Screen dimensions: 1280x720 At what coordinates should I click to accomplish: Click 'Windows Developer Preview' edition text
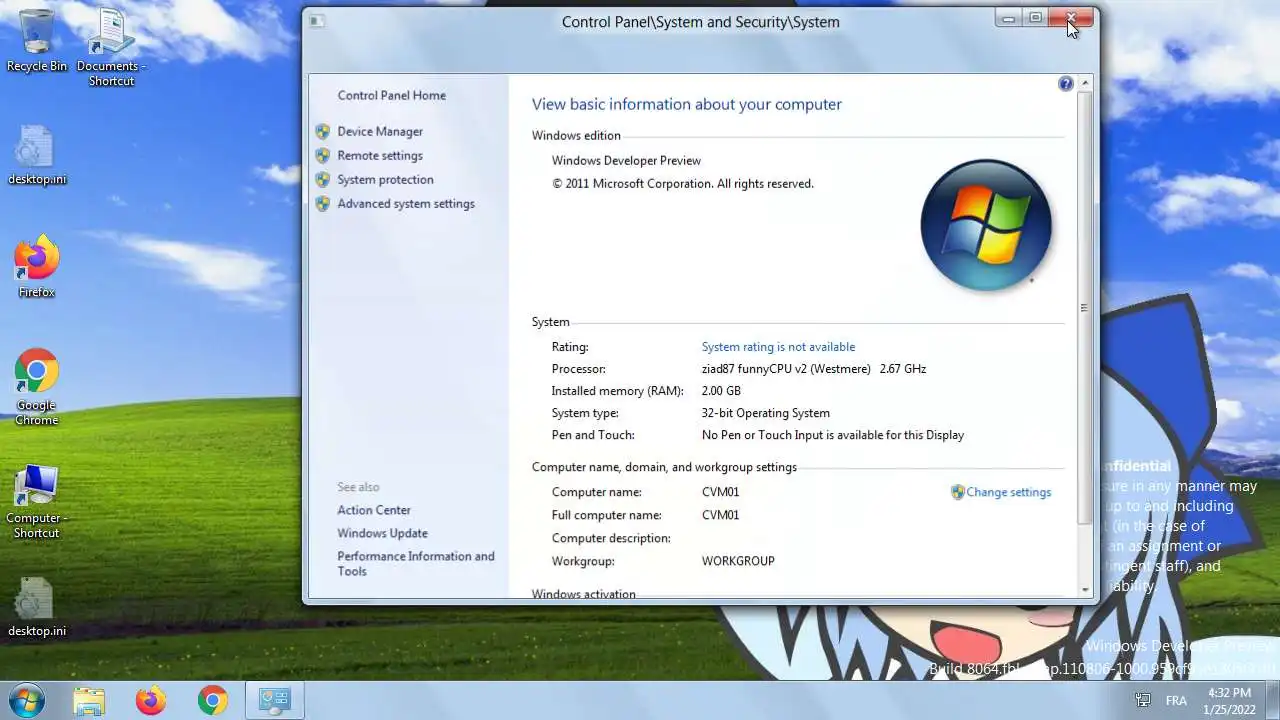tap(626, 160)
